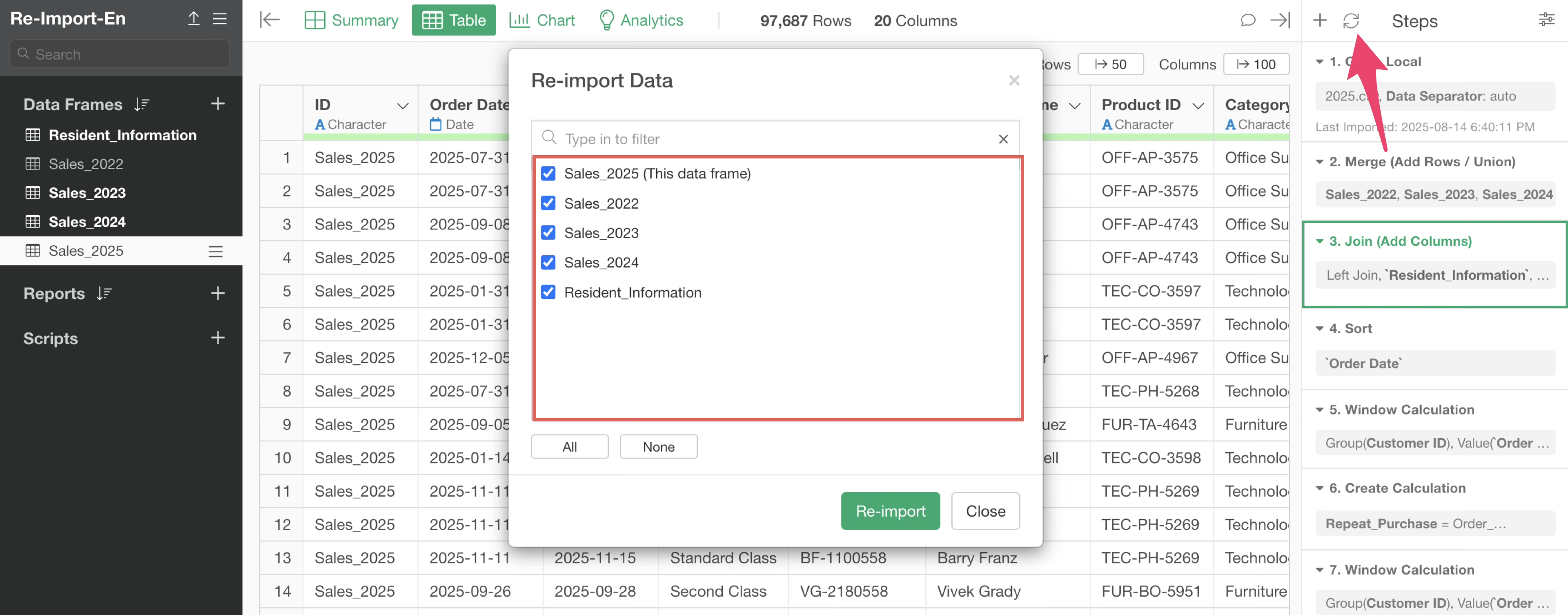The height and width of the screenshot is (615, 1568).
Task: Switch to the Analytics tab
Action: pos(640,20)
